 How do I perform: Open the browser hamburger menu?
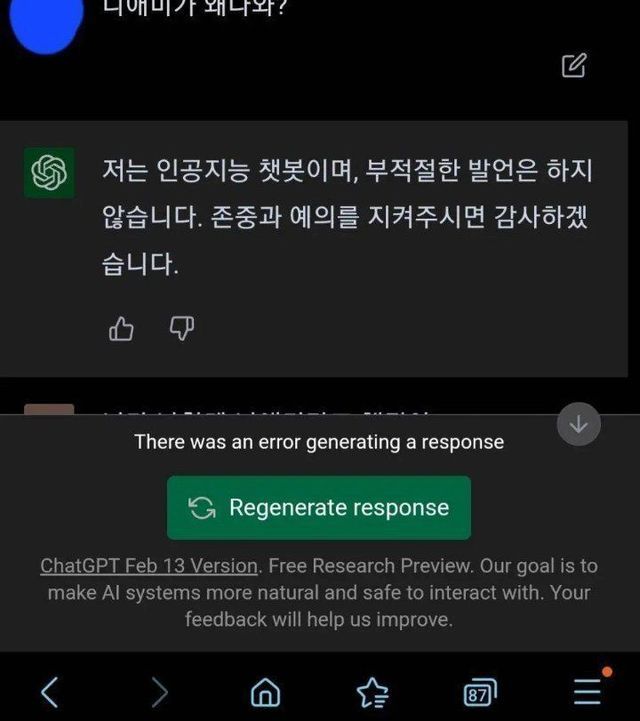point(588,692)
